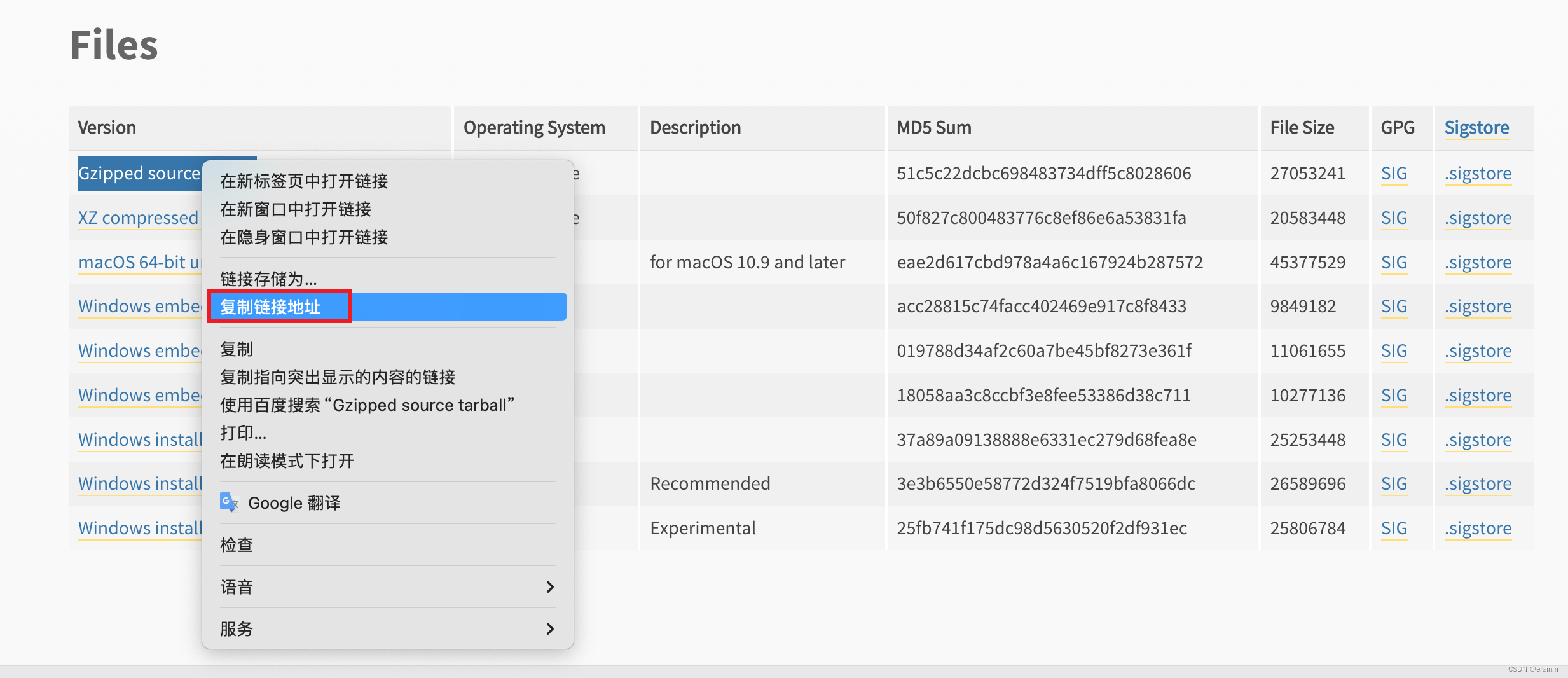The image size is (1568, 678).
Task: Open the Sigstore header link
Action: 1476,127
